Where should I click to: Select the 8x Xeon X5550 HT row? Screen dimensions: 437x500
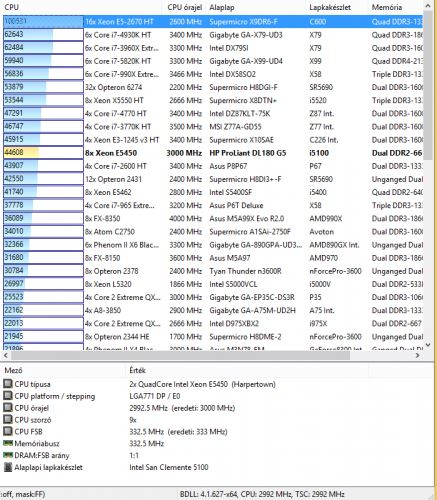[213, 100]
